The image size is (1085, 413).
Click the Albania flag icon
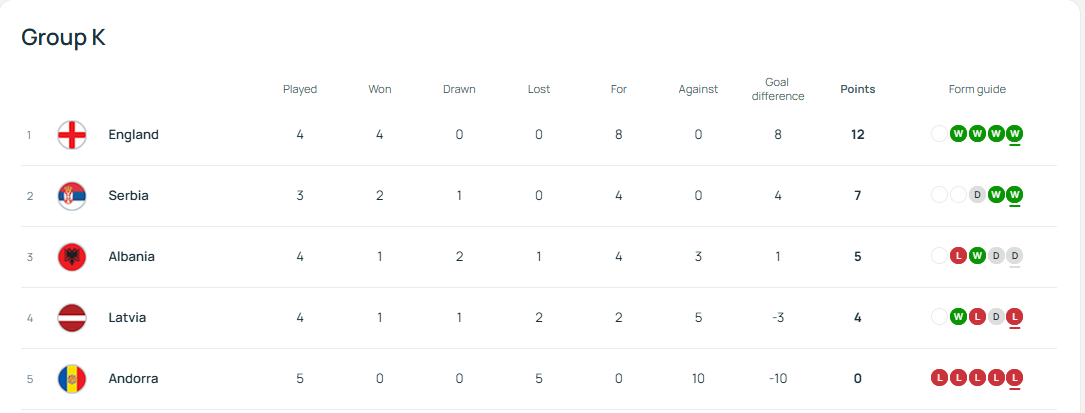[72, 257]
